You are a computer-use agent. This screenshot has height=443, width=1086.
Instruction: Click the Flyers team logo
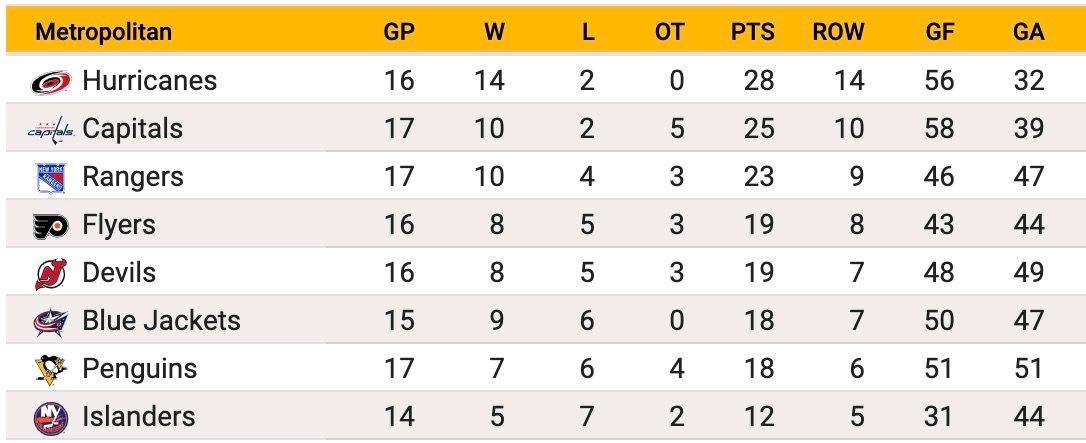click(51, 226)
